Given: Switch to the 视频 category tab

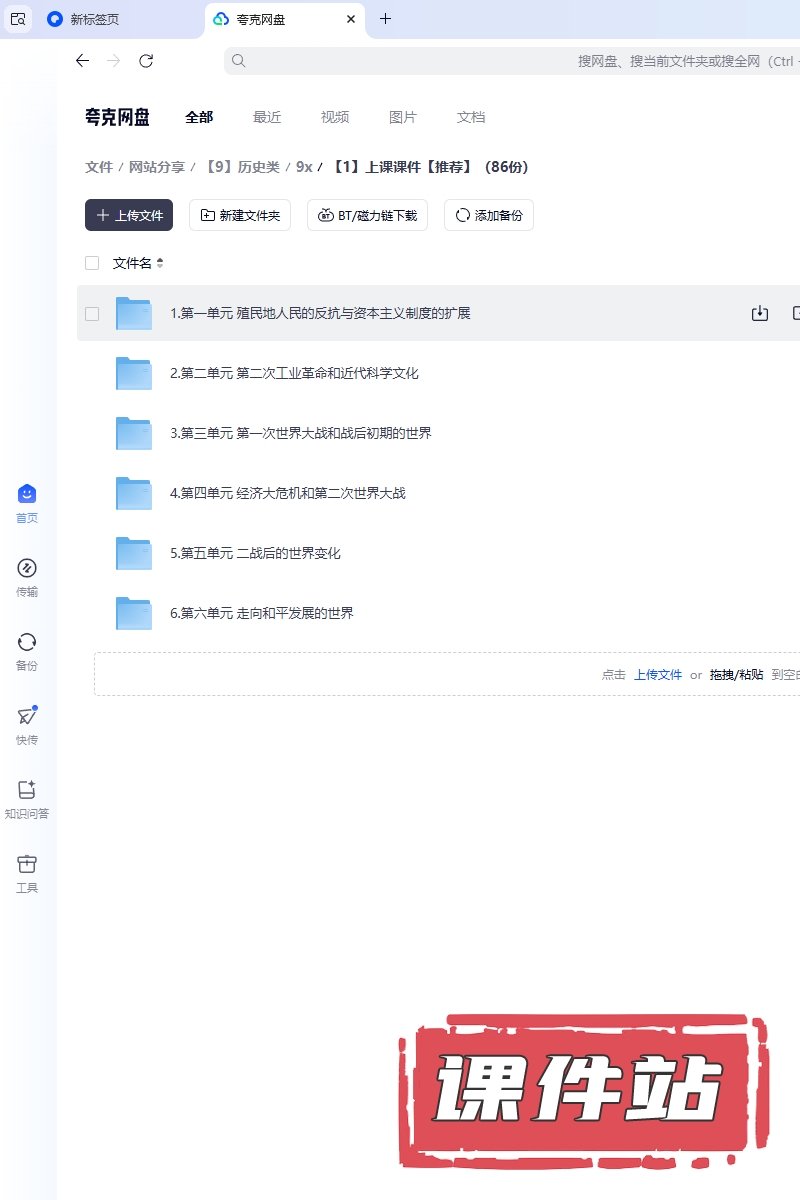Looking at the screenshot, I should (335, 117).
